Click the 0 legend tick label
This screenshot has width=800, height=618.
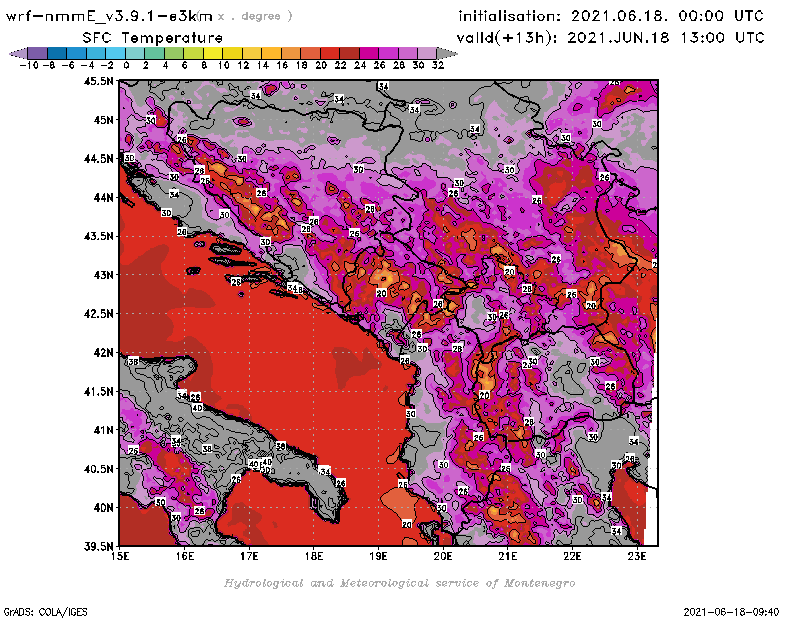point(126,65)
